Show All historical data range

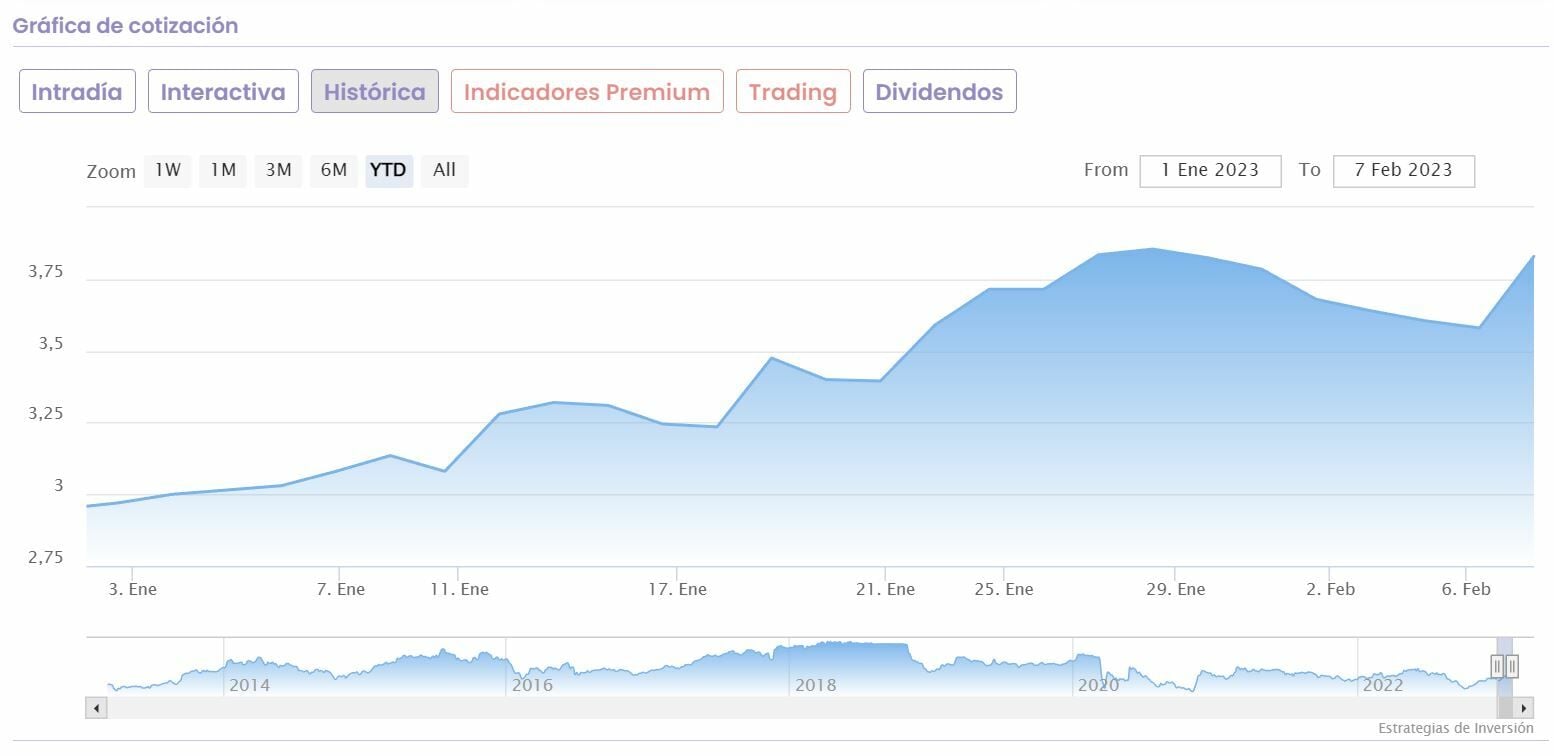coord(444,170)
